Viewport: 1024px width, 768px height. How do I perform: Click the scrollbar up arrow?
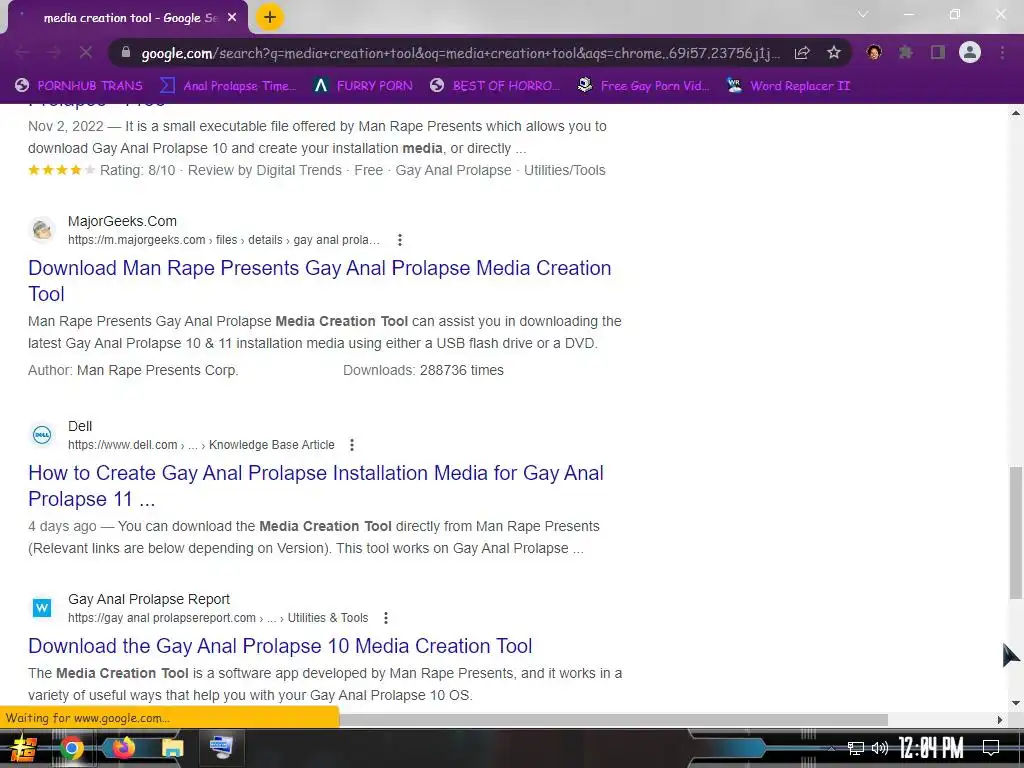point(1016,113)
